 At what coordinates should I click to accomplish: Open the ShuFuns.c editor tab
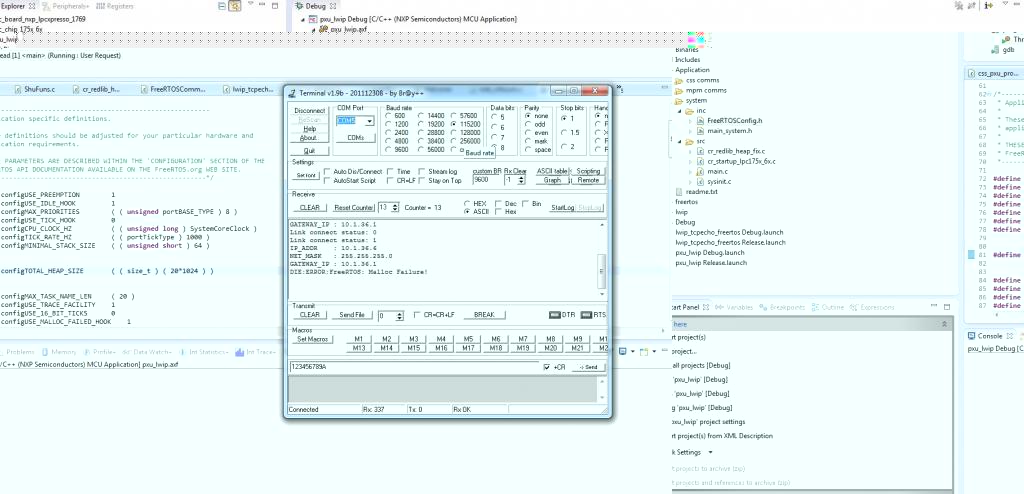34,89
